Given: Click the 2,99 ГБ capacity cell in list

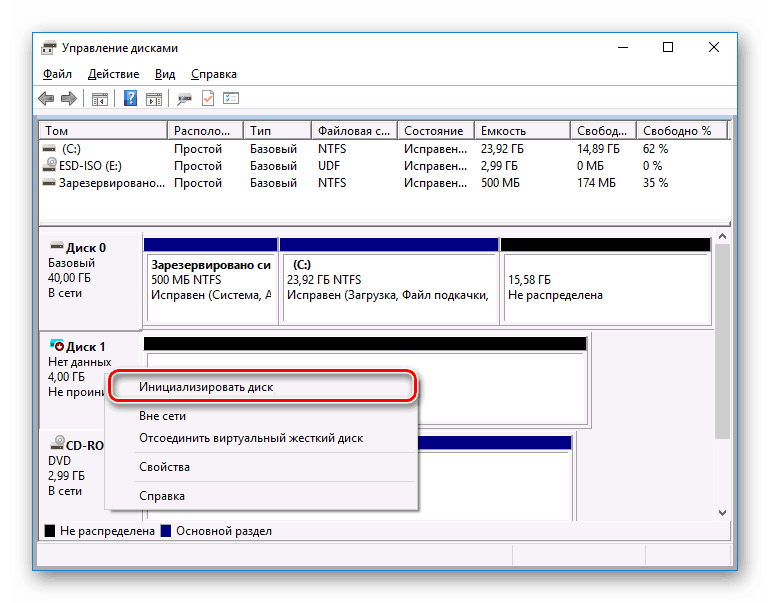Looking at the screenshot, I should [x=499, y=166].
